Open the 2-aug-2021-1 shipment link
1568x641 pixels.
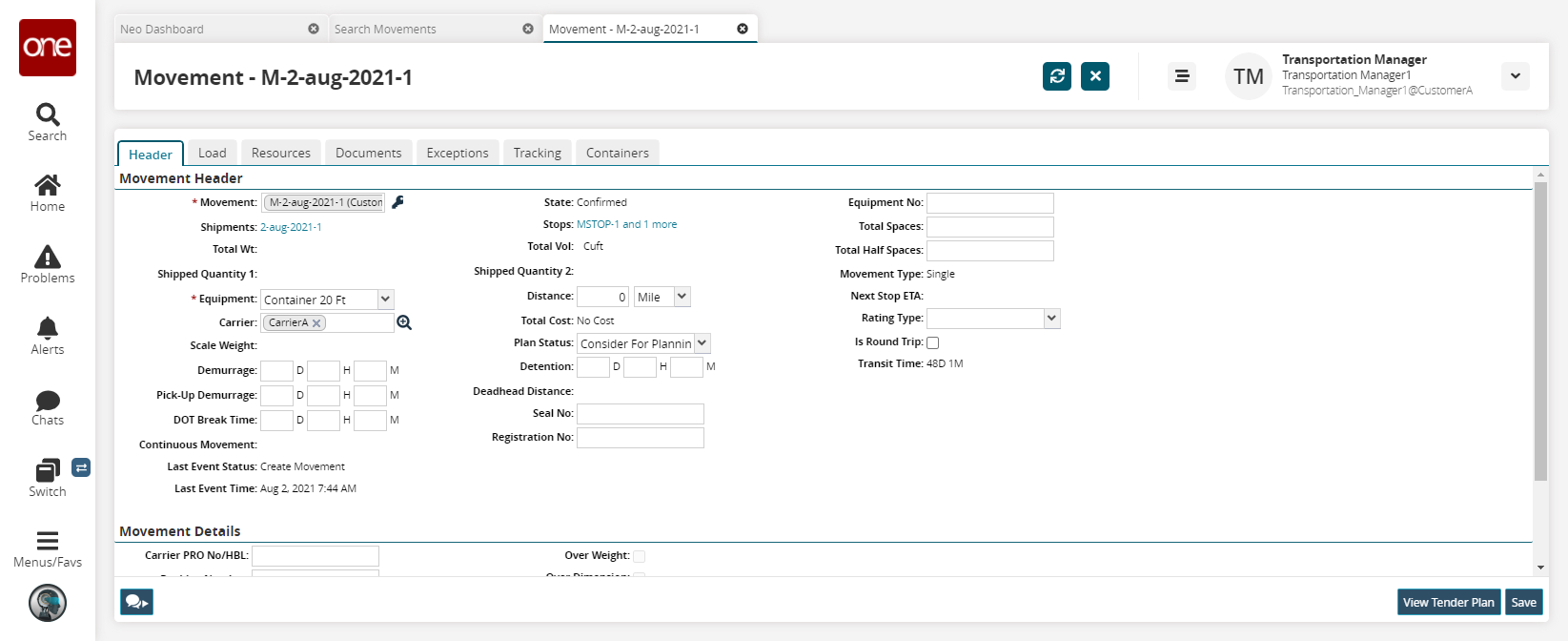(291, 227)
